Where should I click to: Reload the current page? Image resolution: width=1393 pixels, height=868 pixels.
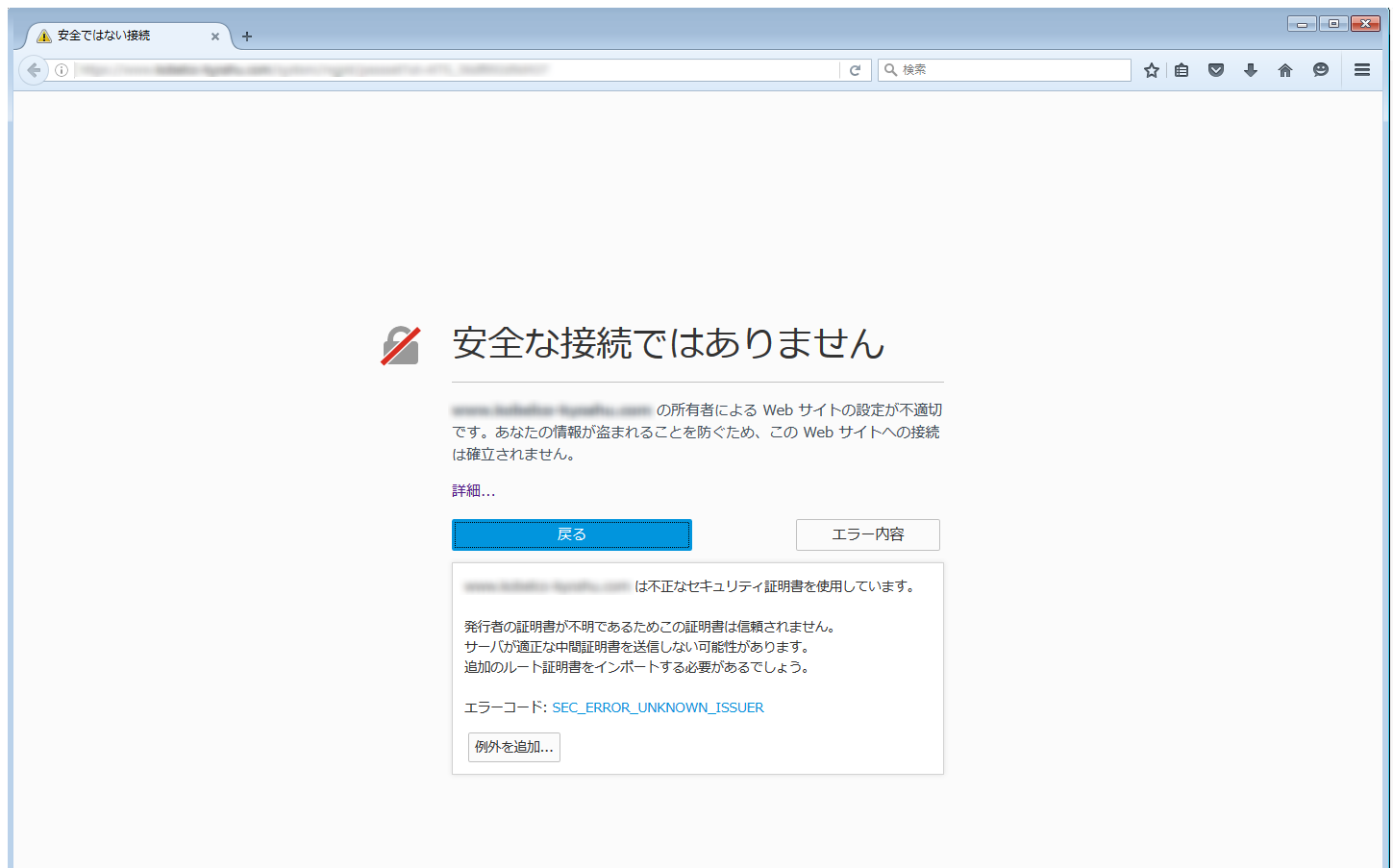click(855, 70)
